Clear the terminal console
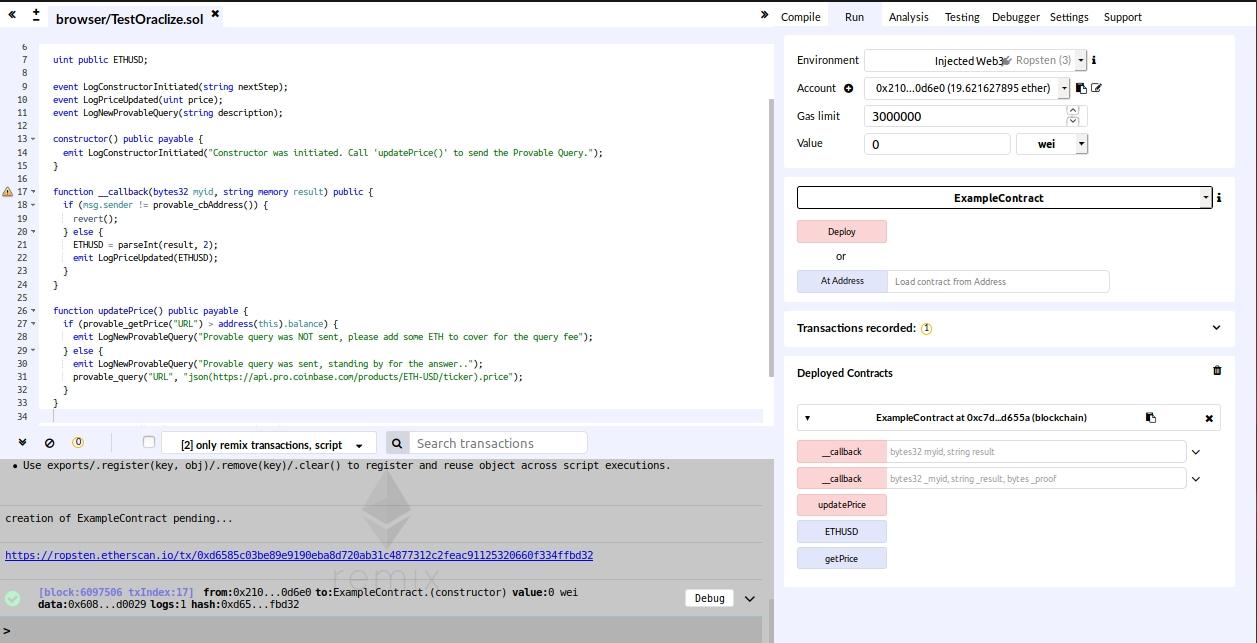1257x643 pixels. coord(49,443)
